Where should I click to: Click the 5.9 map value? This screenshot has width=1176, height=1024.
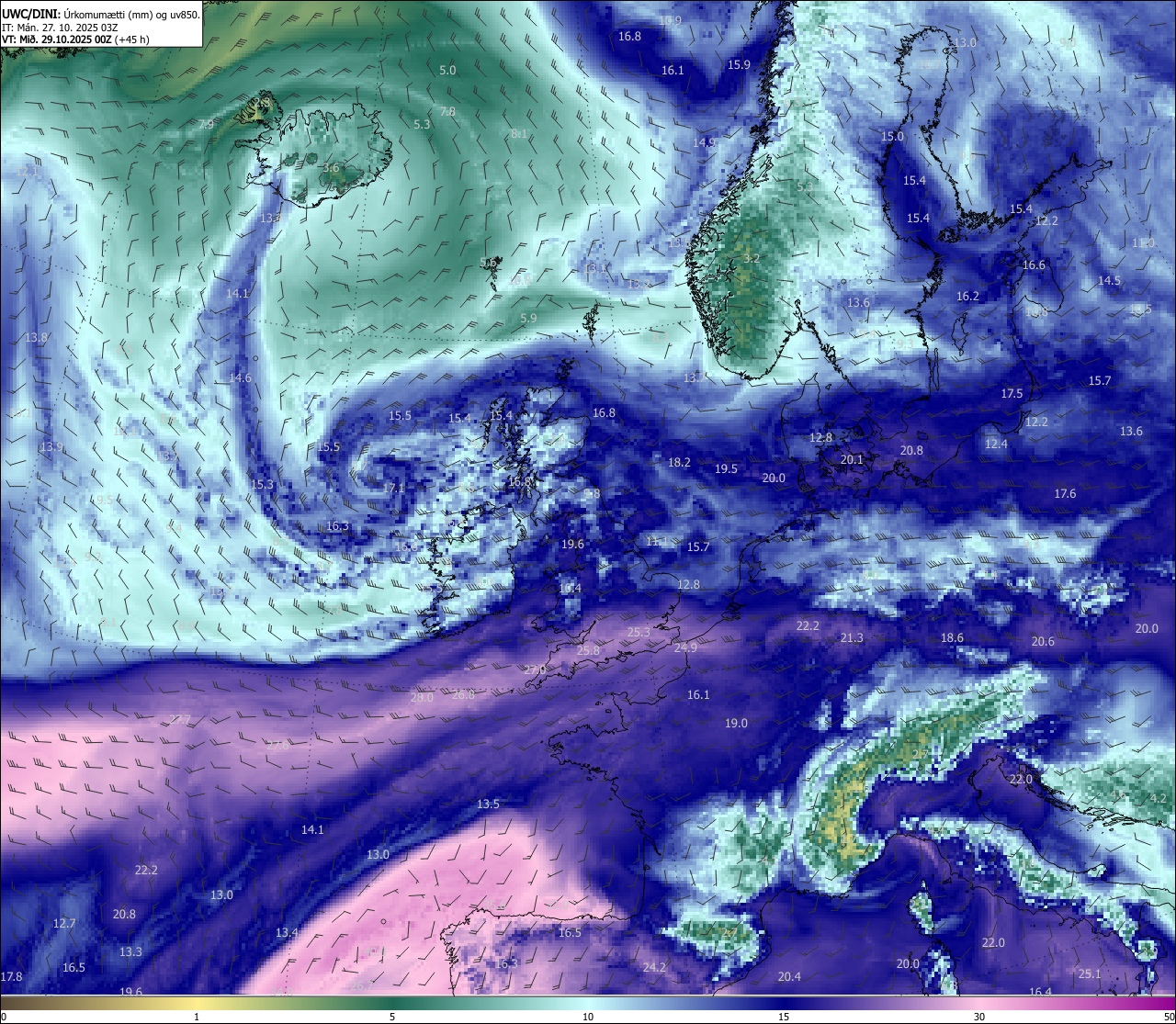(528, 318)
